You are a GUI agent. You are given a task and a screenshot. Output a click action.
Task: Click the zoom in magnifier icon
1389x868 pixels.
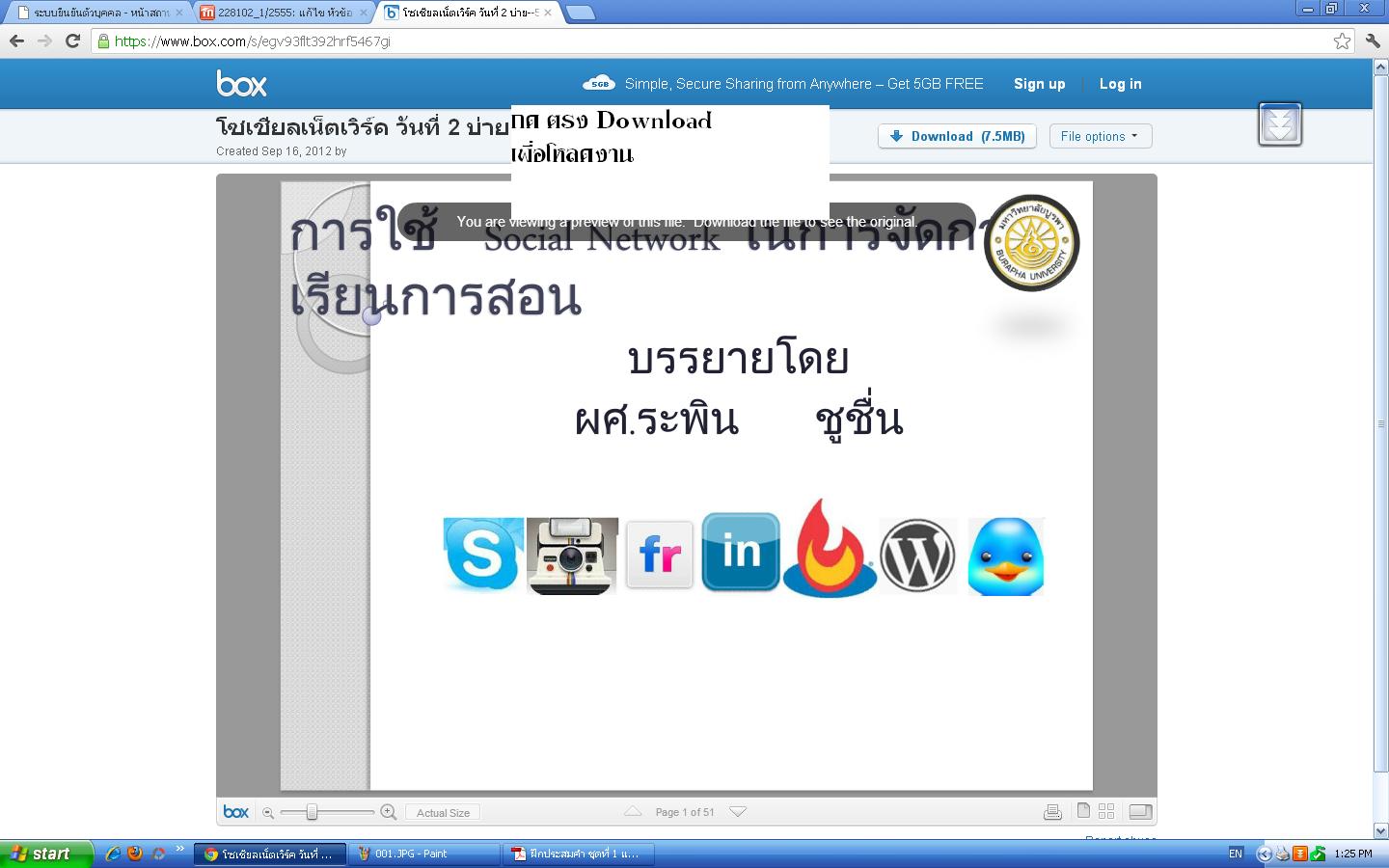tap(388, 812)
